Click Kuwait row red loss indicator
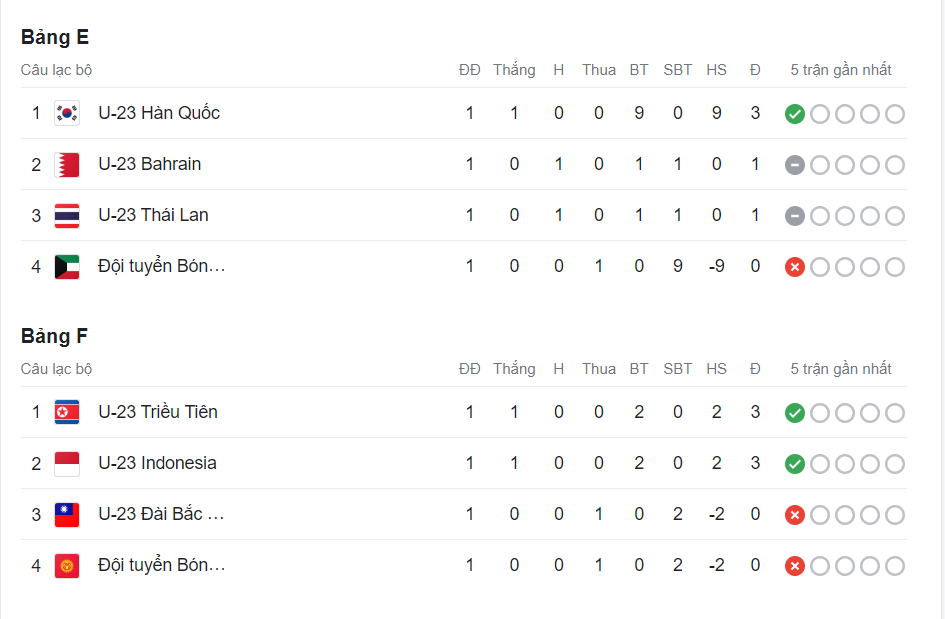Viewport: 945px width, 619px height. point(795,267)
